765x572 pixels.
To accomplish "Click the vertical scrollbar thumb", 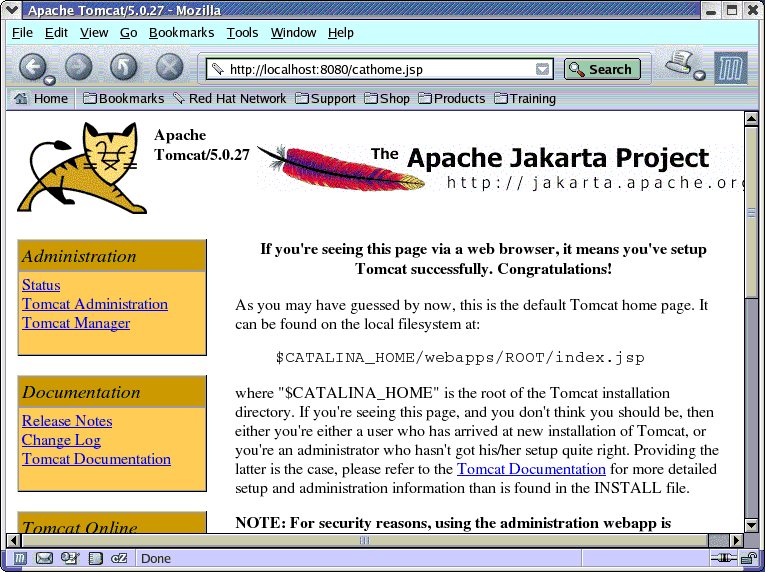I will pyautogui.click(x=751, y=212).
